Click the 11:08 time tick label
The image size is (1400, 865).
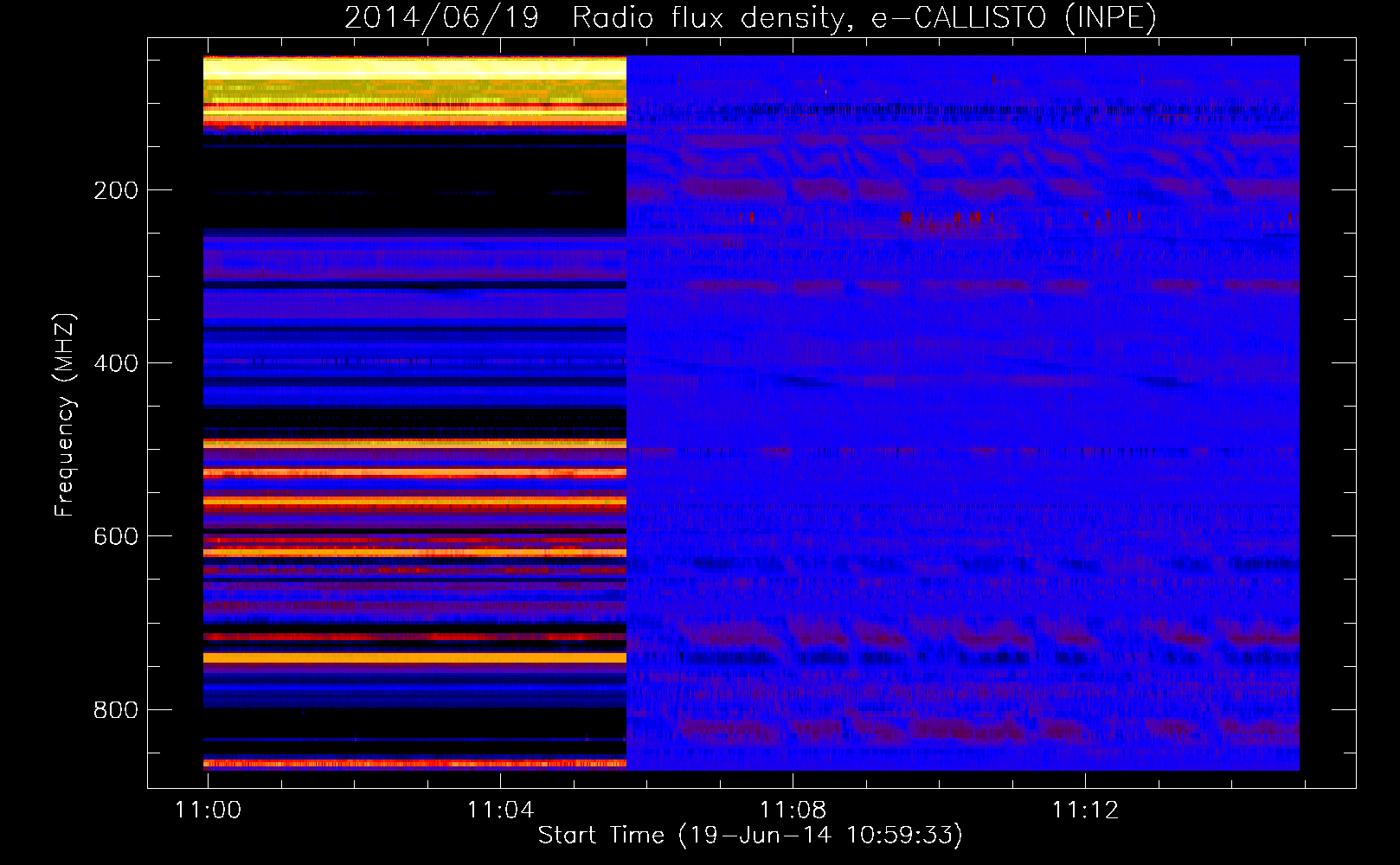(x=793, y=811)
